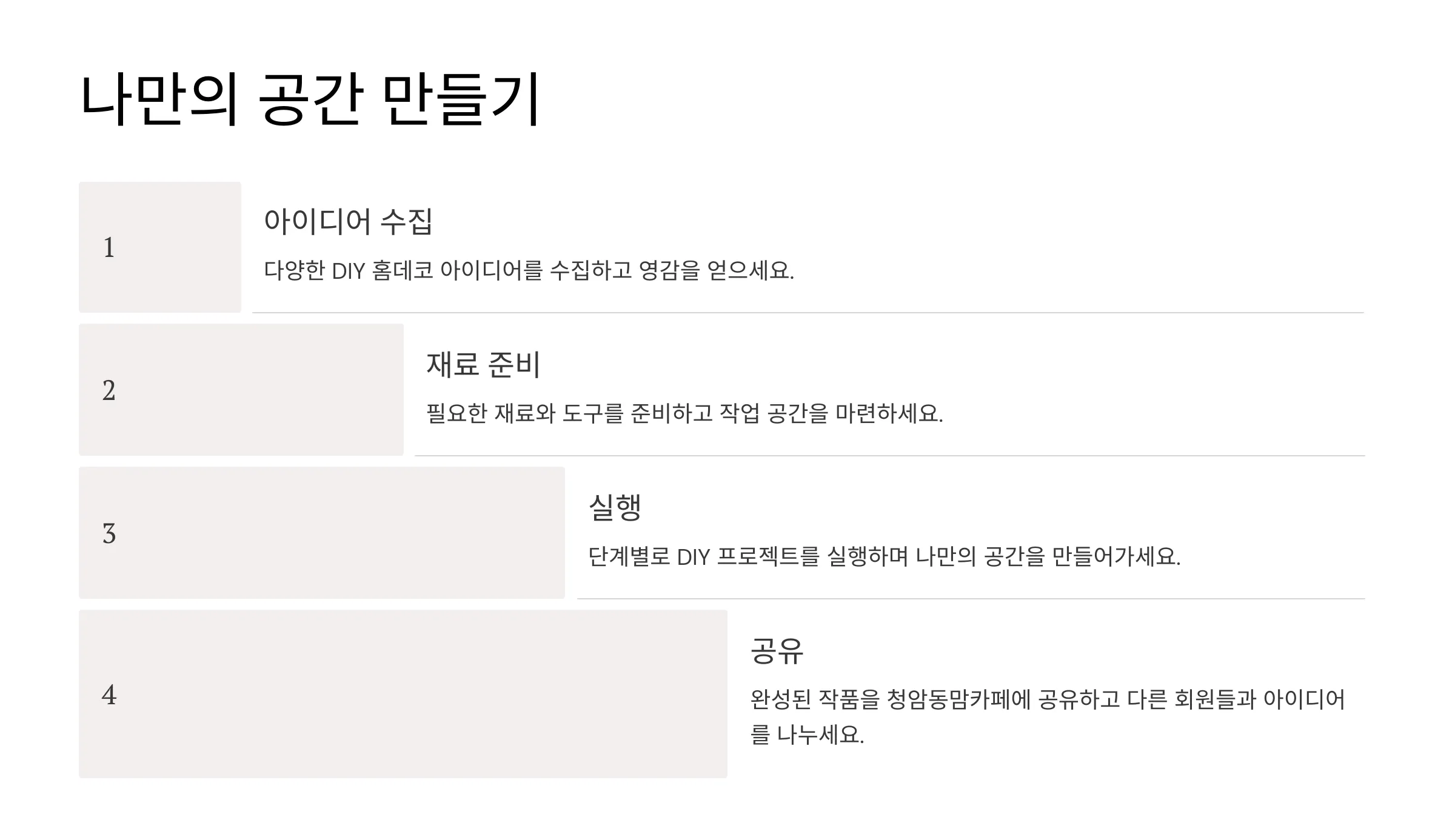
Task: Select the step 1 number box
Action: pos(160,247)
